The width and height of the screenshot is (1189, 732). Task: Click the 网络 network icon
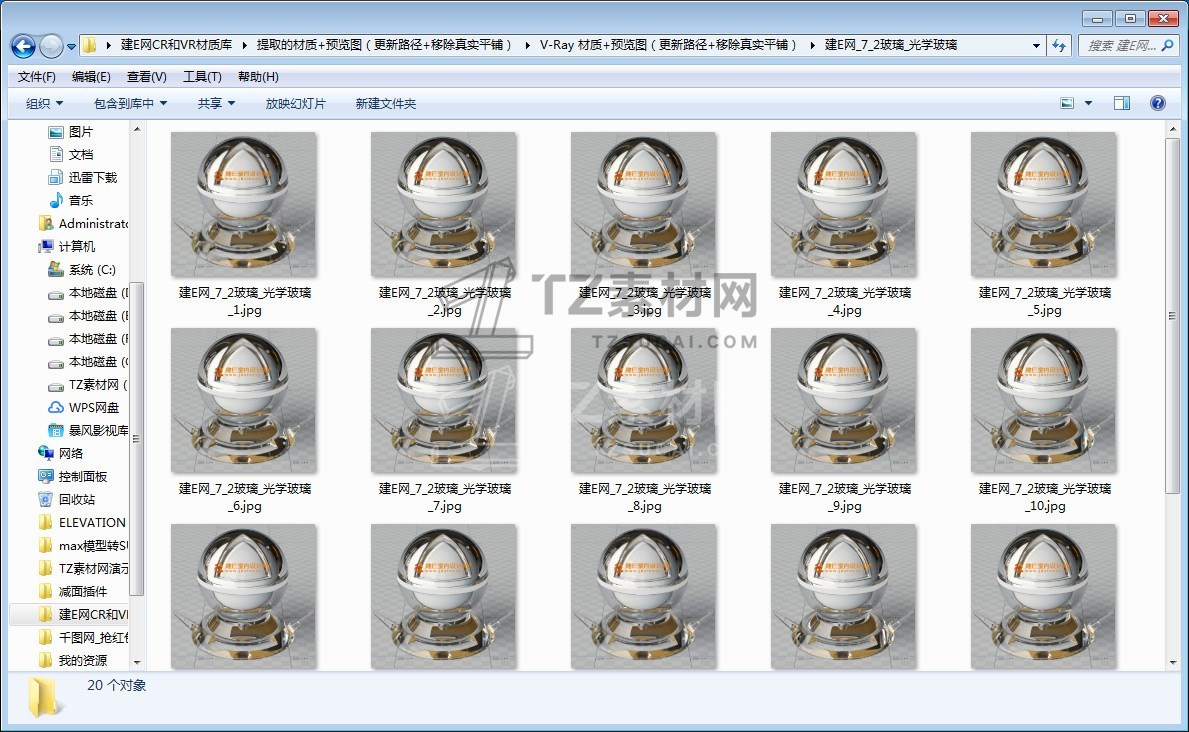click(x=46, y=454)
